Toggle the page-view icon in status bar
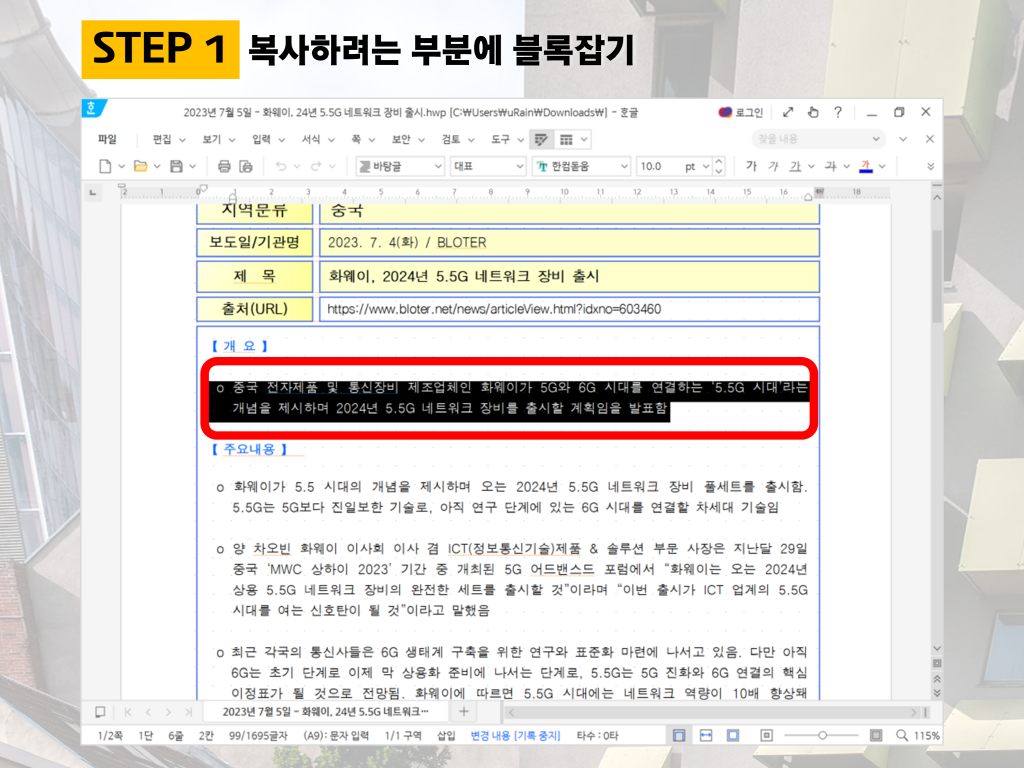This screenshot has width=1024, height=768. pyautogui.click(x=679, y=735)
